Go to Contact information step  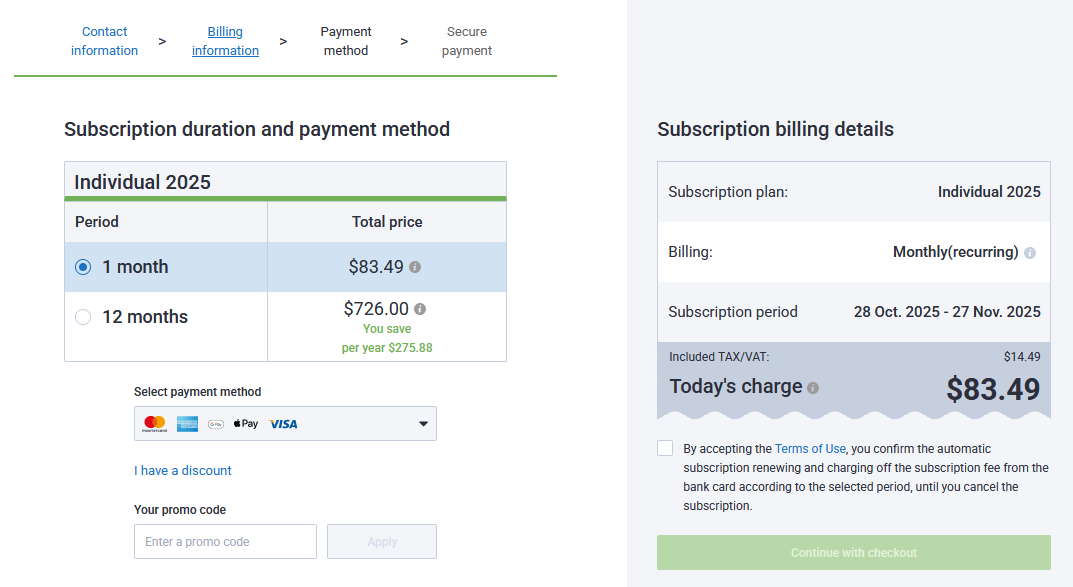pyautogui.click(x=104, y=41)
